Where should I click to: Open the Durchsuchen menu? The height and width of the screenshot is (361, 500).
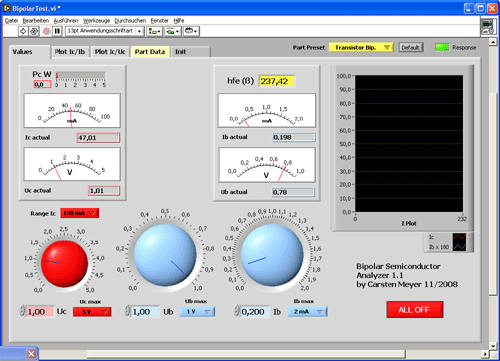pyautogui.click(x=130, y=21)
